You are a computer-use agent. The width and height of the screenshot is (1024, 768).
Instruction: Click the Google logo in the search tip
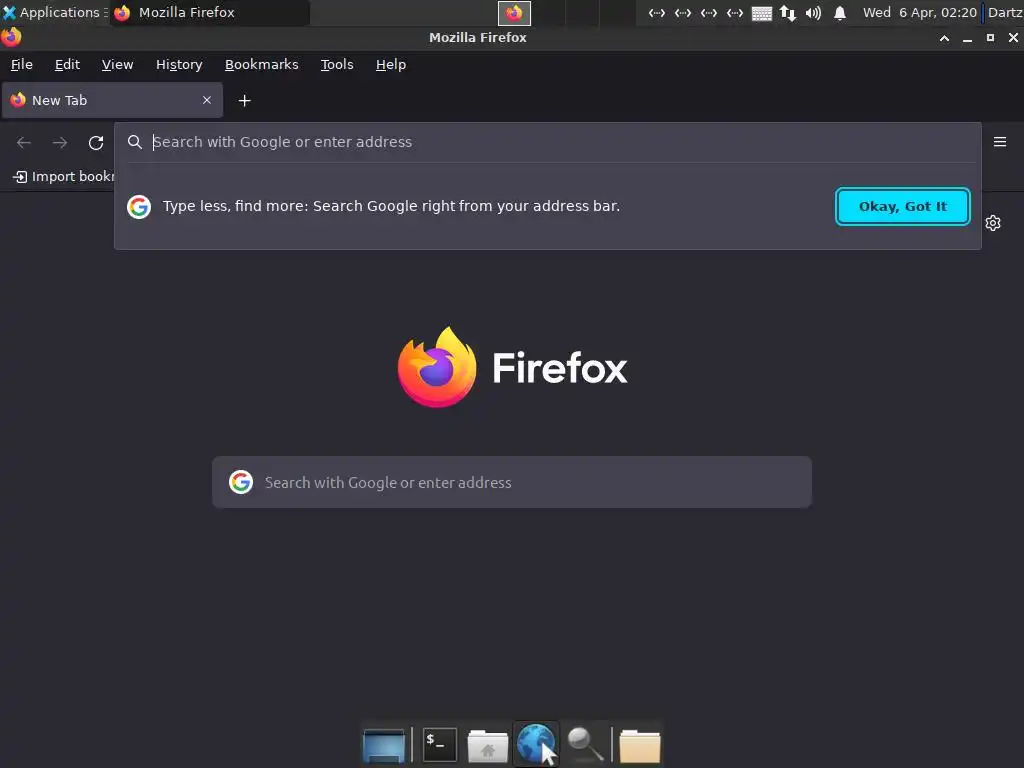click(138, 206)
